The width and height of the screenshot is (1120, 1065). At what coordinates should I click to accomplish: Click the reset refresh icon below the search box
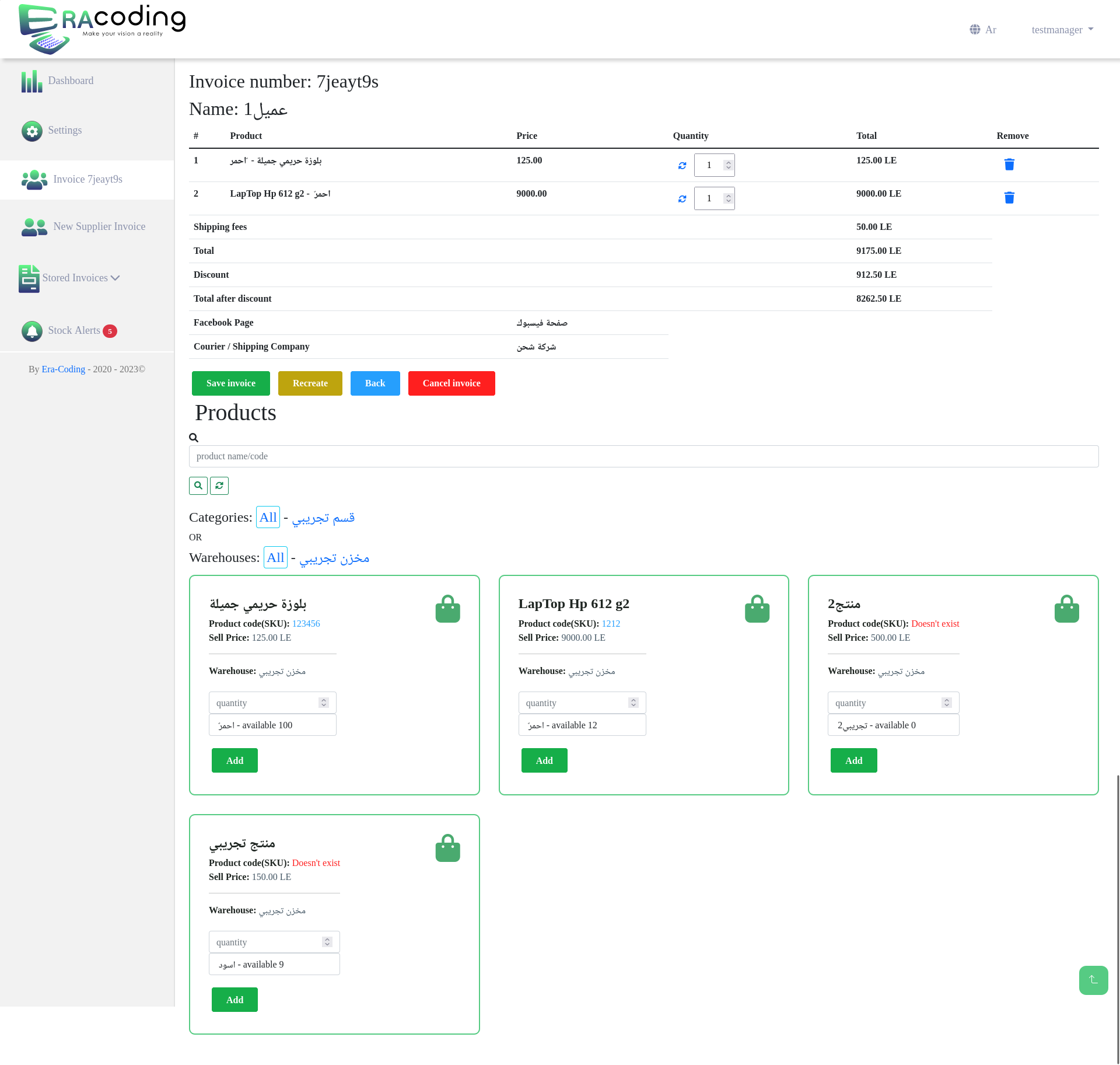219,486
